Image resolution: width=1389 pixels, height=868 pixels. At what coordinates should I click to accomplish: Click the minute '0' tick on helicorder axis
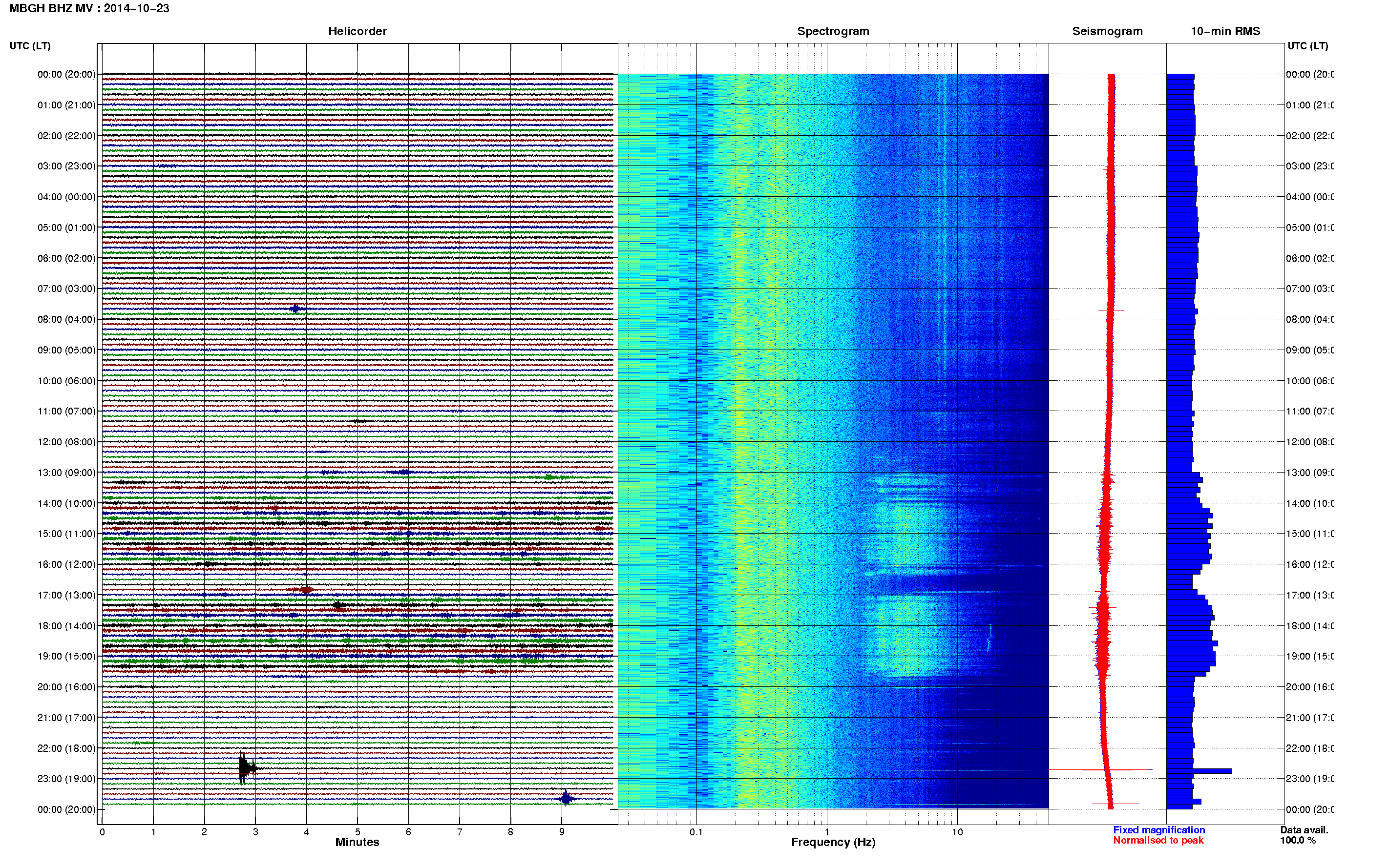102,832
